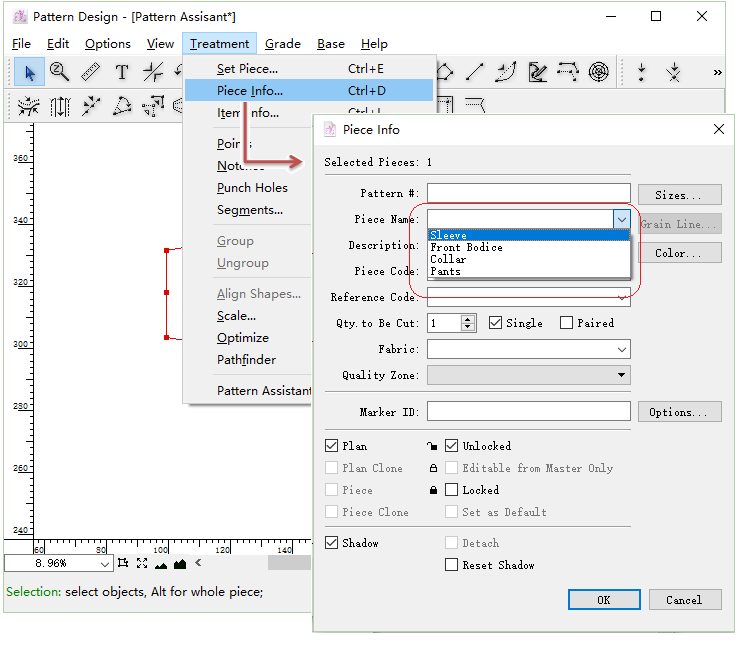Select Front Bodice in the piece name list
The height and width of the screenshot is (647, 749).
tap(467, 247)
